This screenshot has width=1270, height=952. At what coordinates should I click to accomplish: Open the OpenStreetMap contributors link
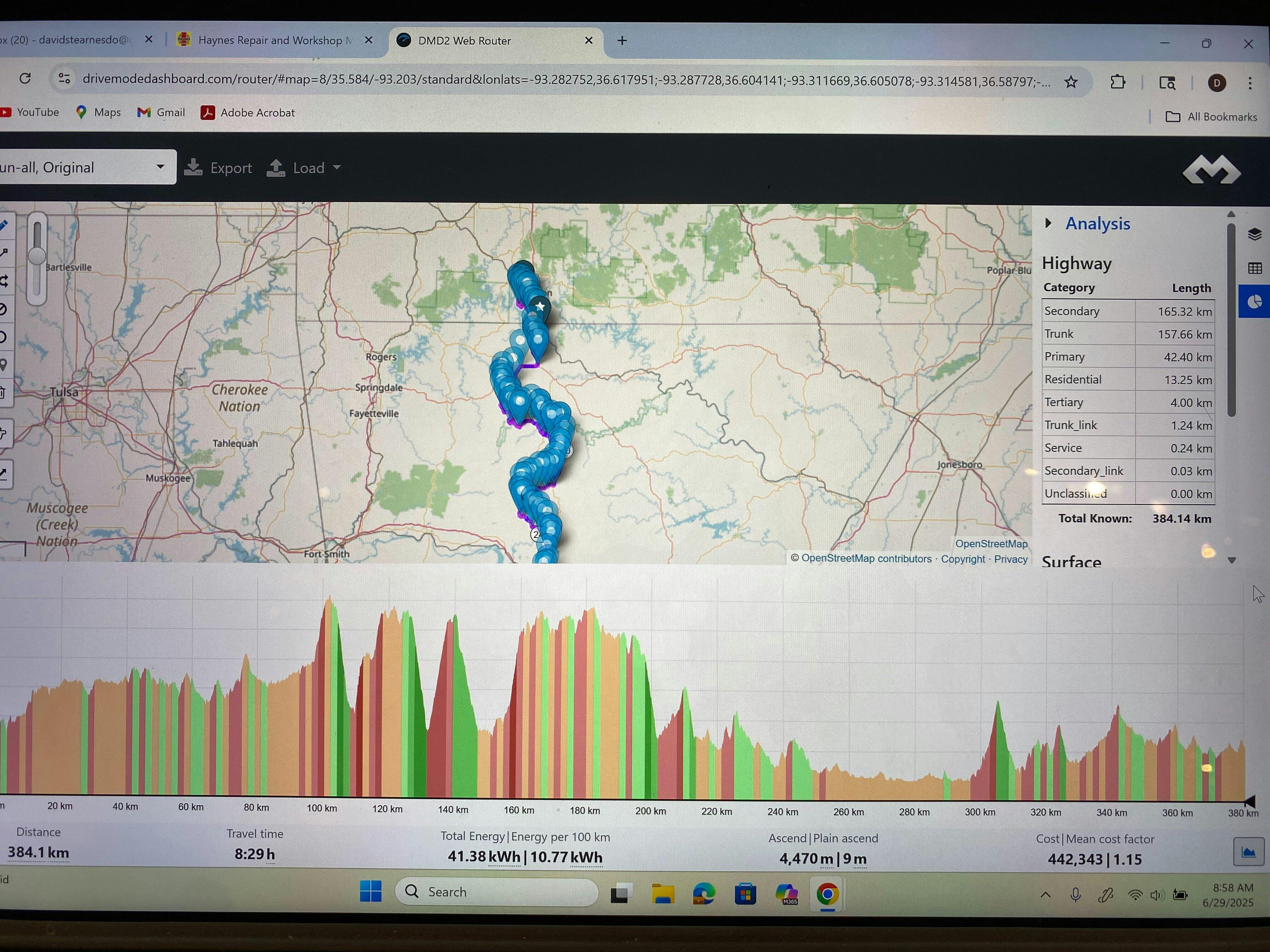point(867,558)
